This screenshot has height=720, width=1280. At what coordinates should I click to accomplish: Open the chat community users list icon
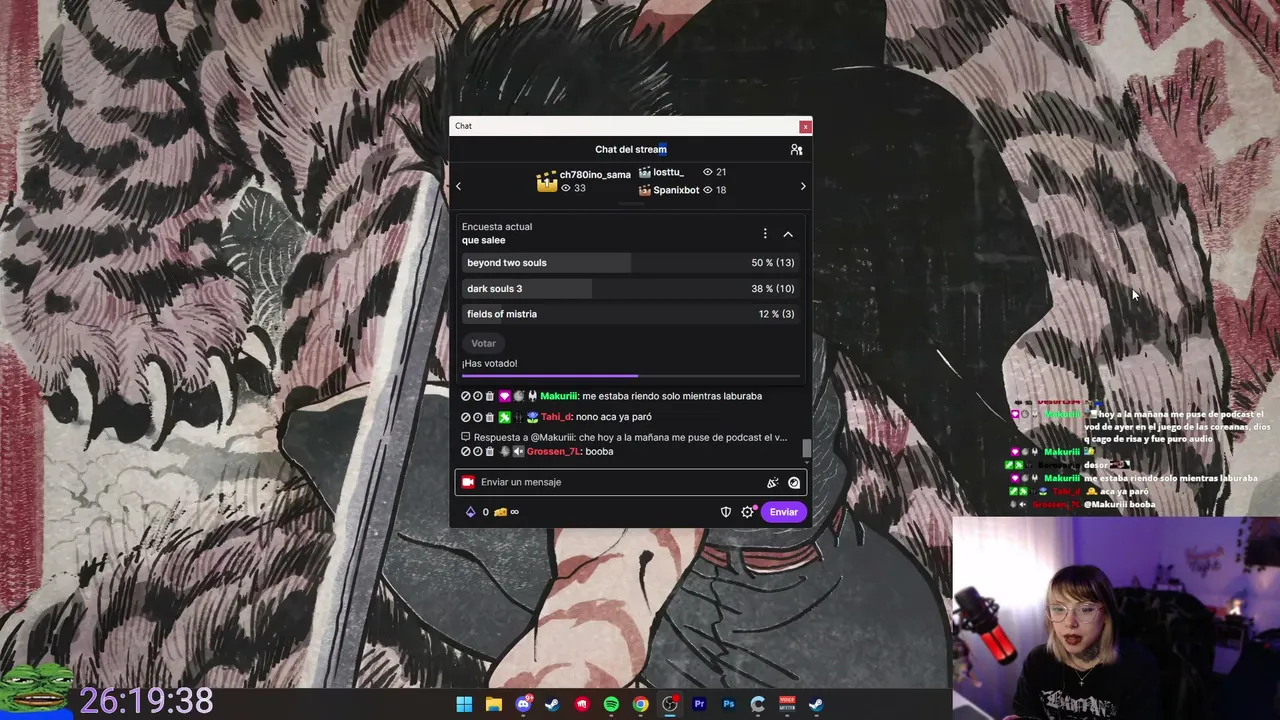[796, 149]
